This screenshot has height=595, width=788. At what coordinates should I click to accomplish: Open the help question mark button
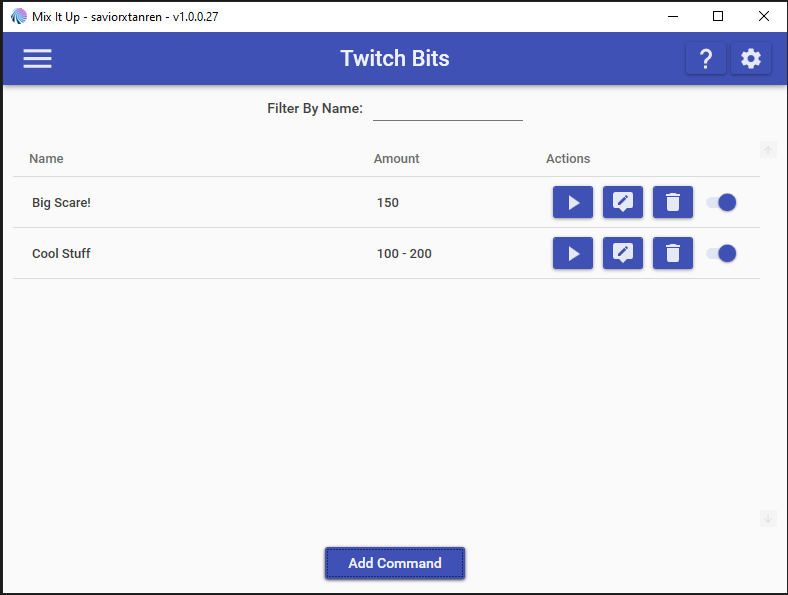point(706,58)
